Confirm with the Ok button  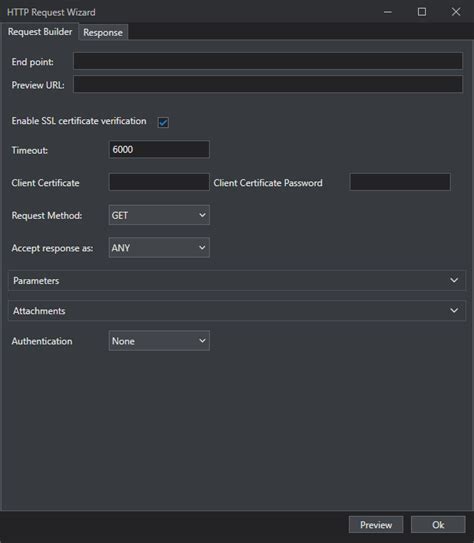point(438,525)
